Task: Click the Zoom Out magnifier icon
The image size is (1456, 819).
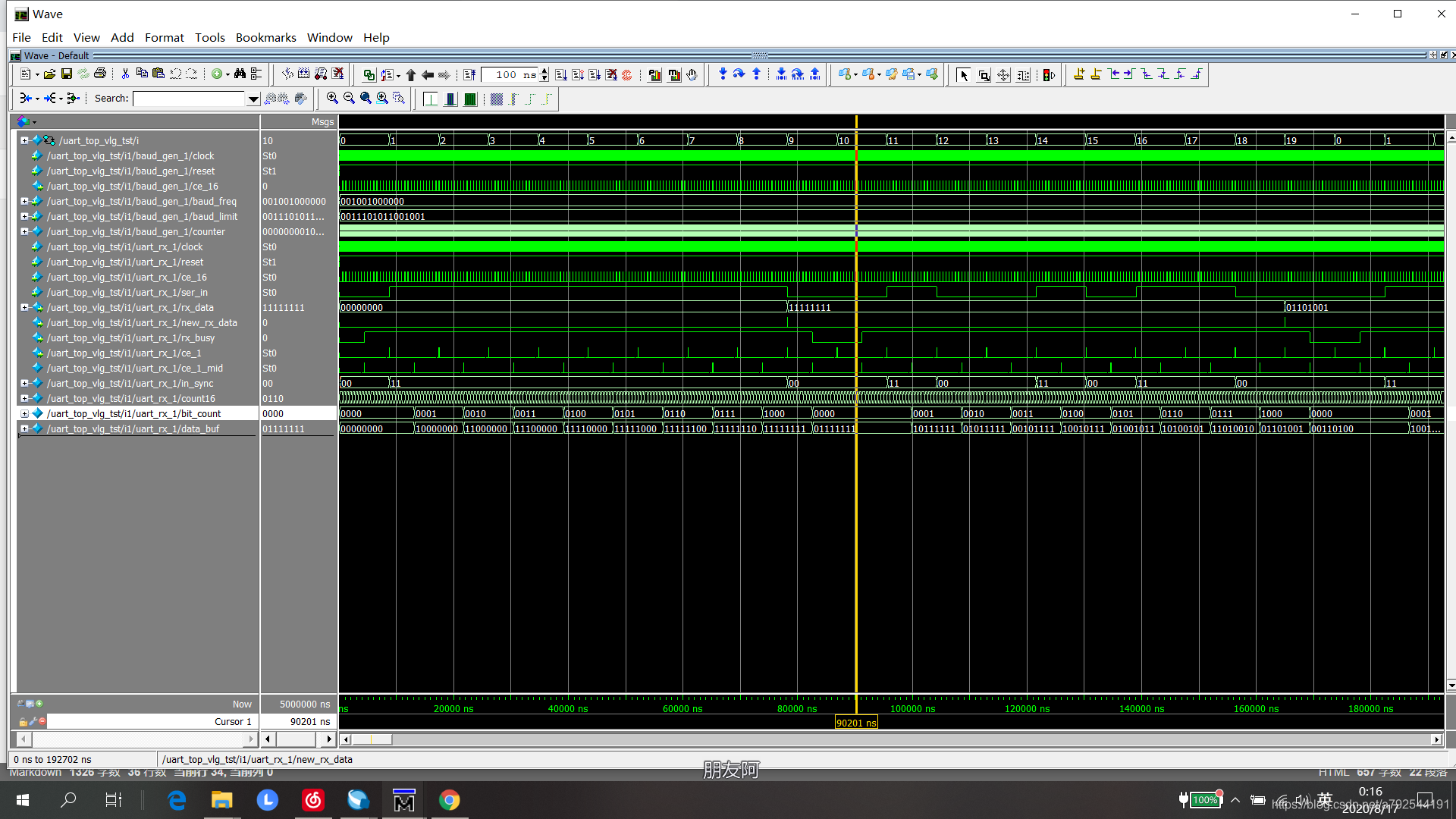Action: (x=349, y=98)
